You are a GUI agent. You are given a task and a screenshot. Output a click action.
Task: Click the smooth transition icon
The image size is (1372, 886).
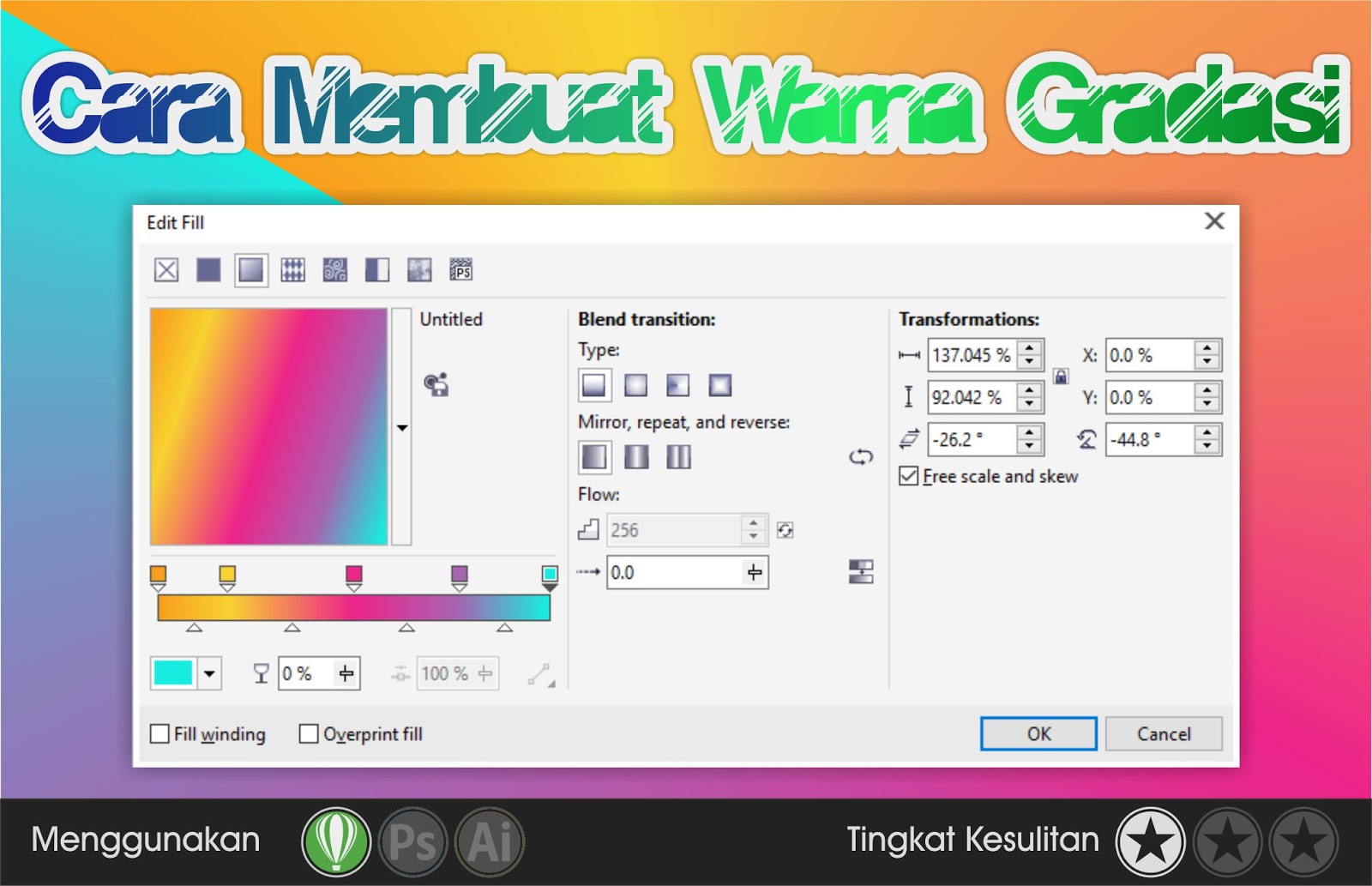[861, 572]
